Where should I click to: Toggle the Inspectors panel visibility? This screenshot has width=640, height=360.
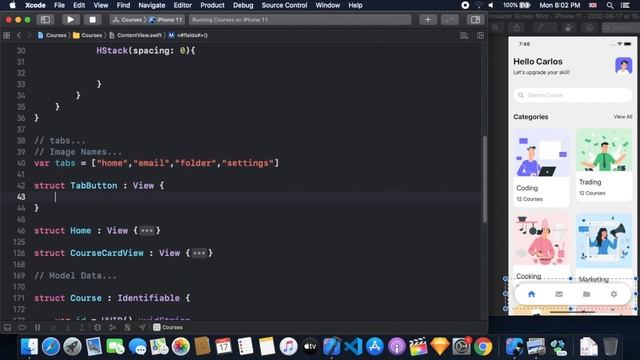(x=475, y=20)
